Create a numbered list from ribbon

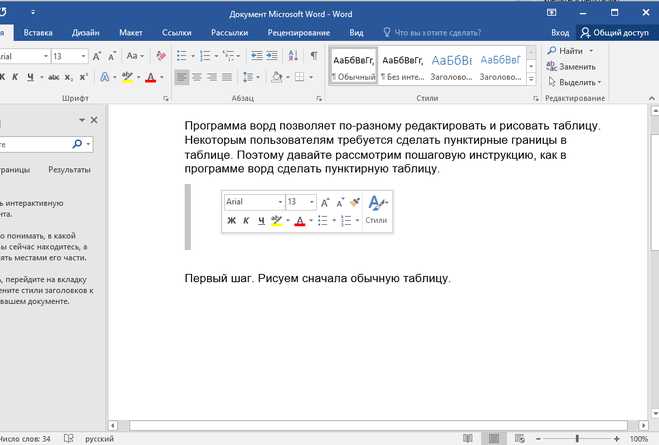(205, 55)
